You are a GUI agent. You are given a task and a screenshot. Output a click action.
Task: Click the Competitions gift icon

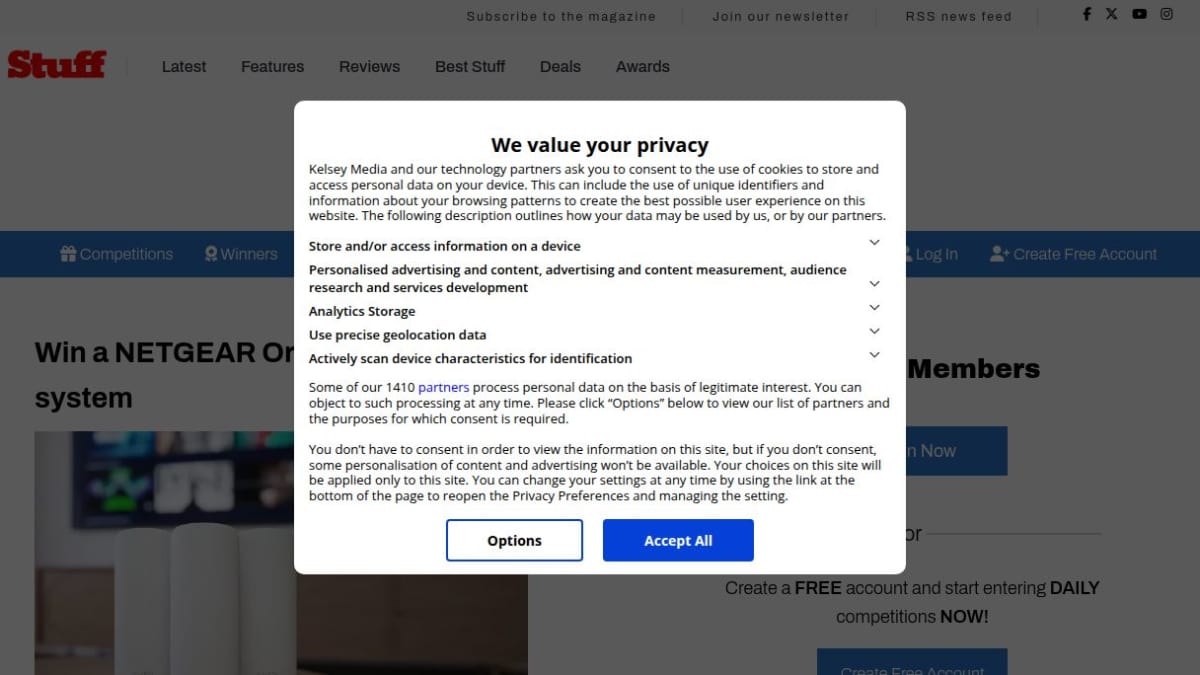pos(68,254)
